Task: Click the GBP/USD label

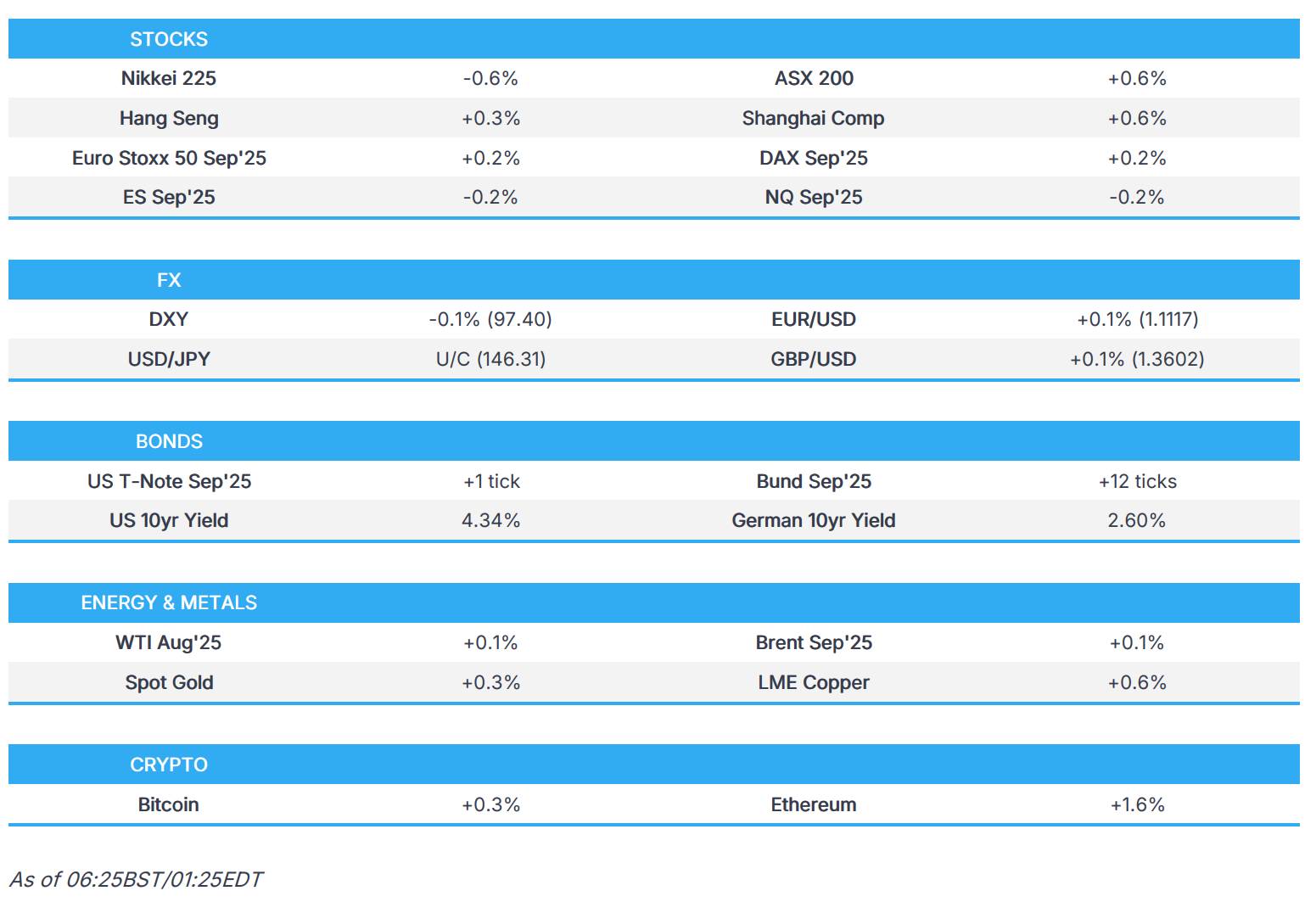Action: 813,359
